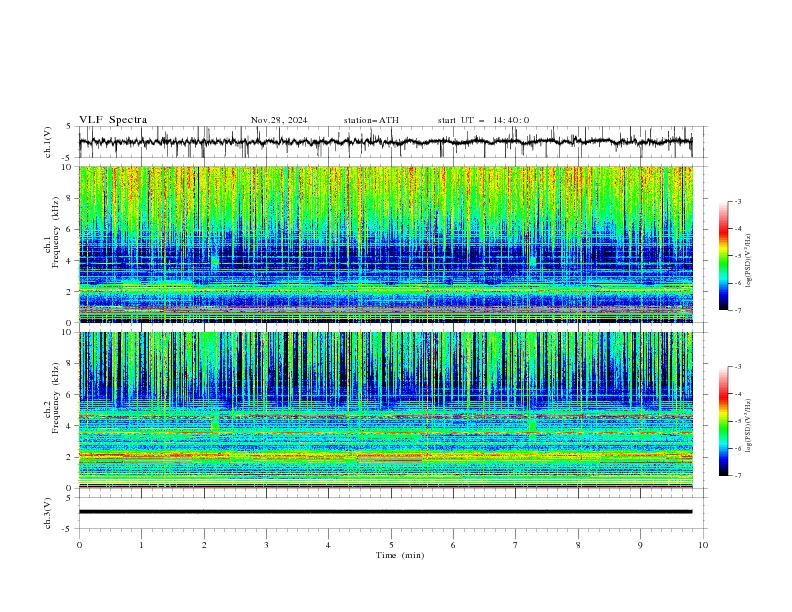Click the upper color bar's log(PSD) label
Screen dimensions: 792x612
[748, 261]
